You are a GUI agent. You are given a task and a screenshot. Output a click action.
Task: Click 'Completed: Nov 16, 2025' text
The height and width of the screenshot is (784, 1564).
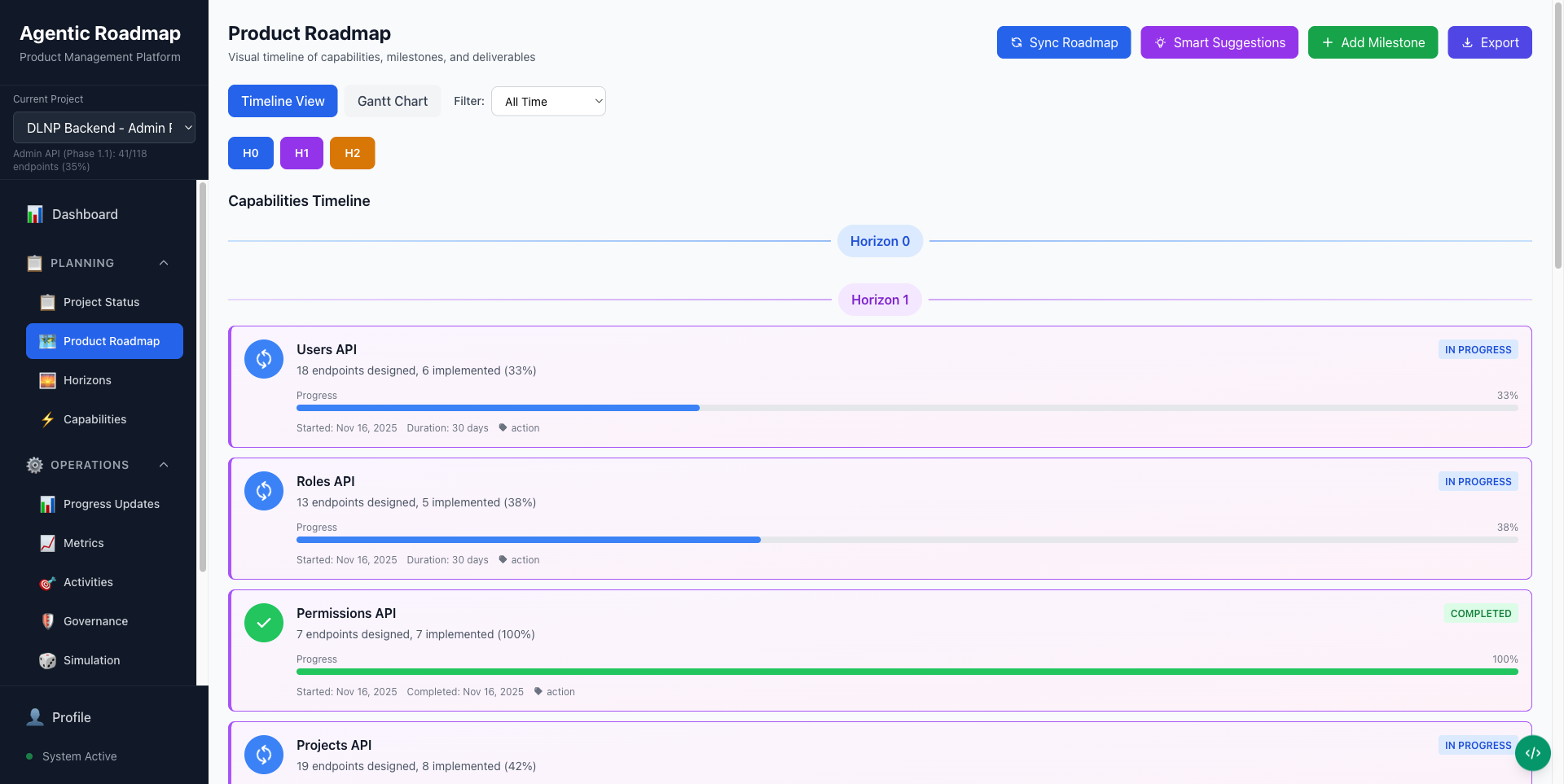[465, 691]
